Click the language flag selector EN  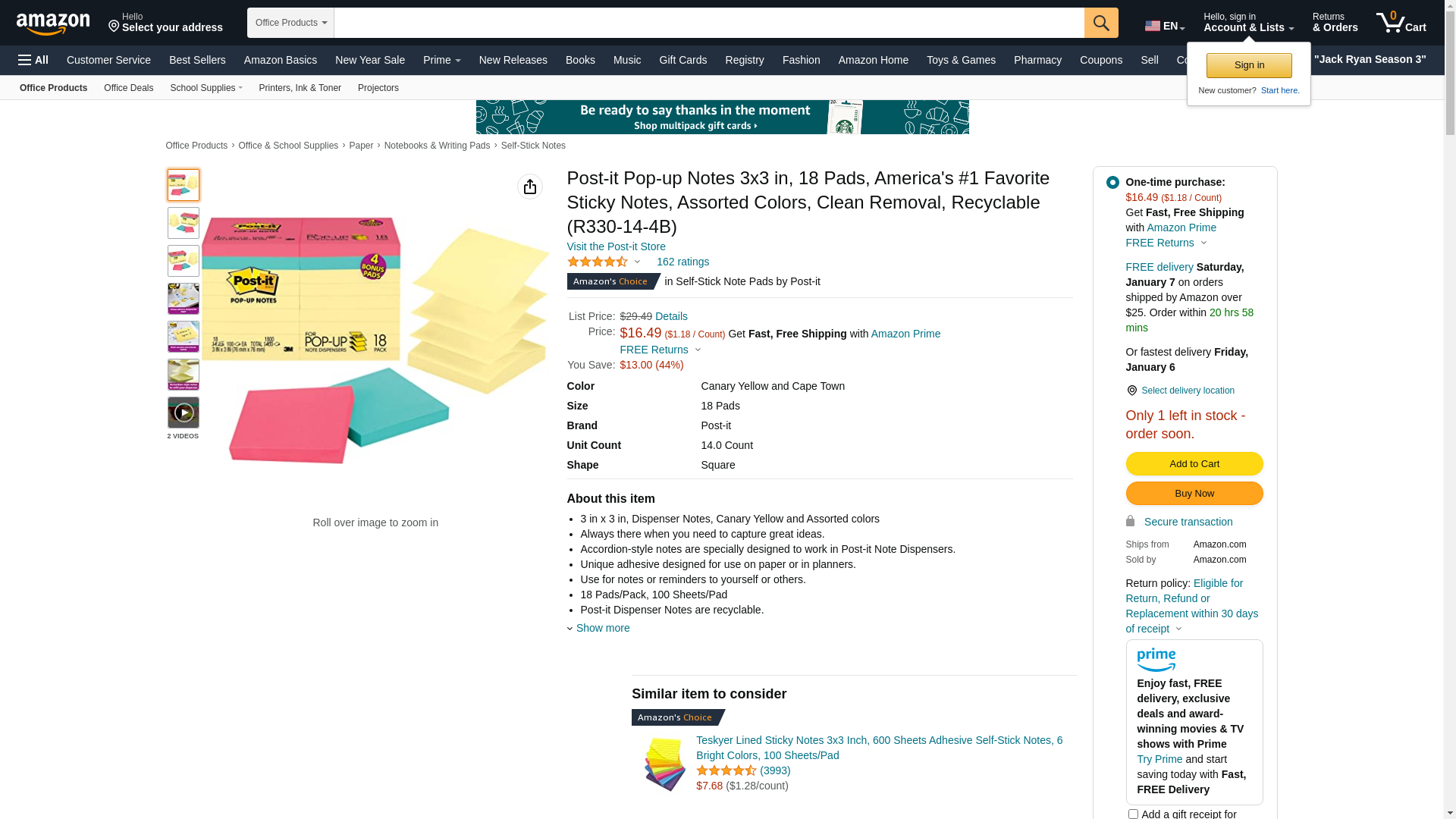tap(1165, 26)
